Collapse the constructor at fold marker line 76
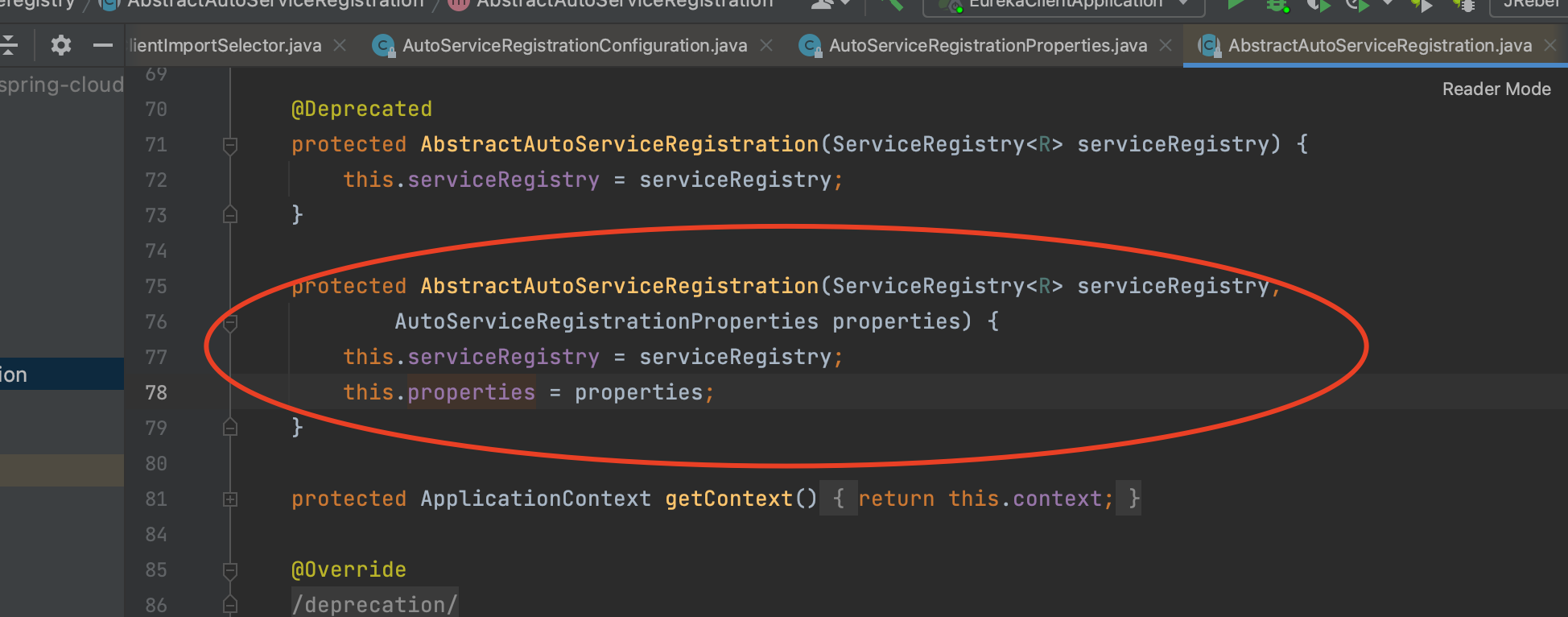This screenshot has width=1568, height=617. point(230,323)
